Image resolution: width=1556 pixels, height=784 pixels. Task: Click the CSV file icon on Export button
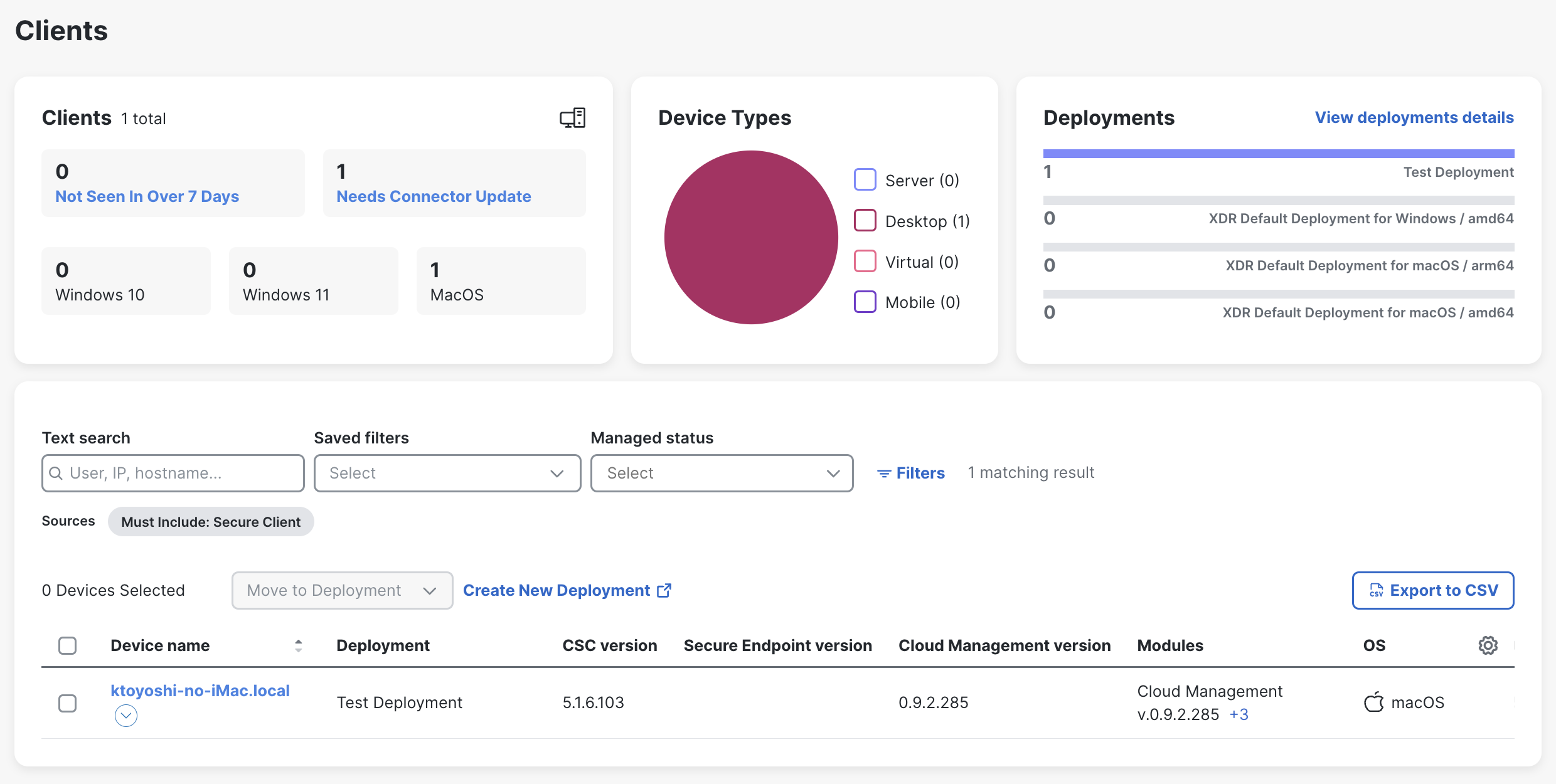tap(1377, 590)
